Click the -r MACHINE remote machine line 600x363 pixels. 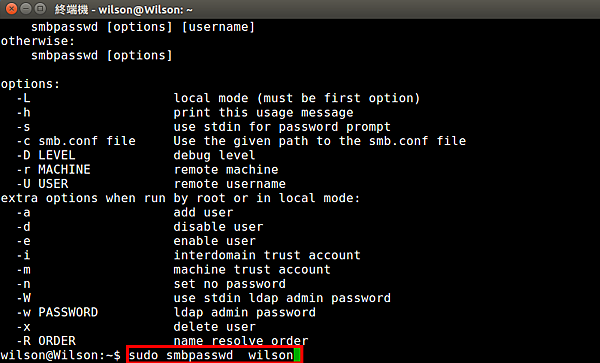point(147,169)
